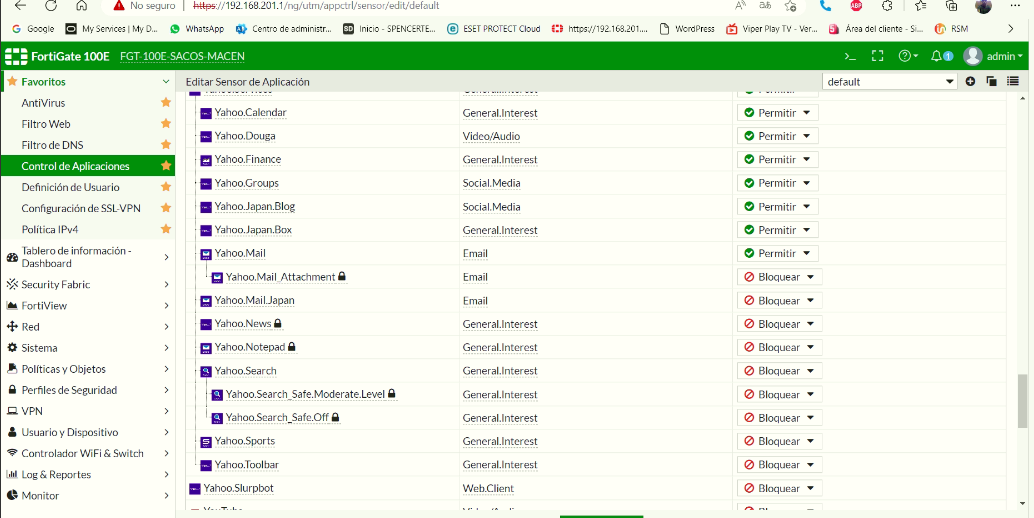
Task: Unfavorite AntiVirus using its star
Action: [x=166, y=103]
